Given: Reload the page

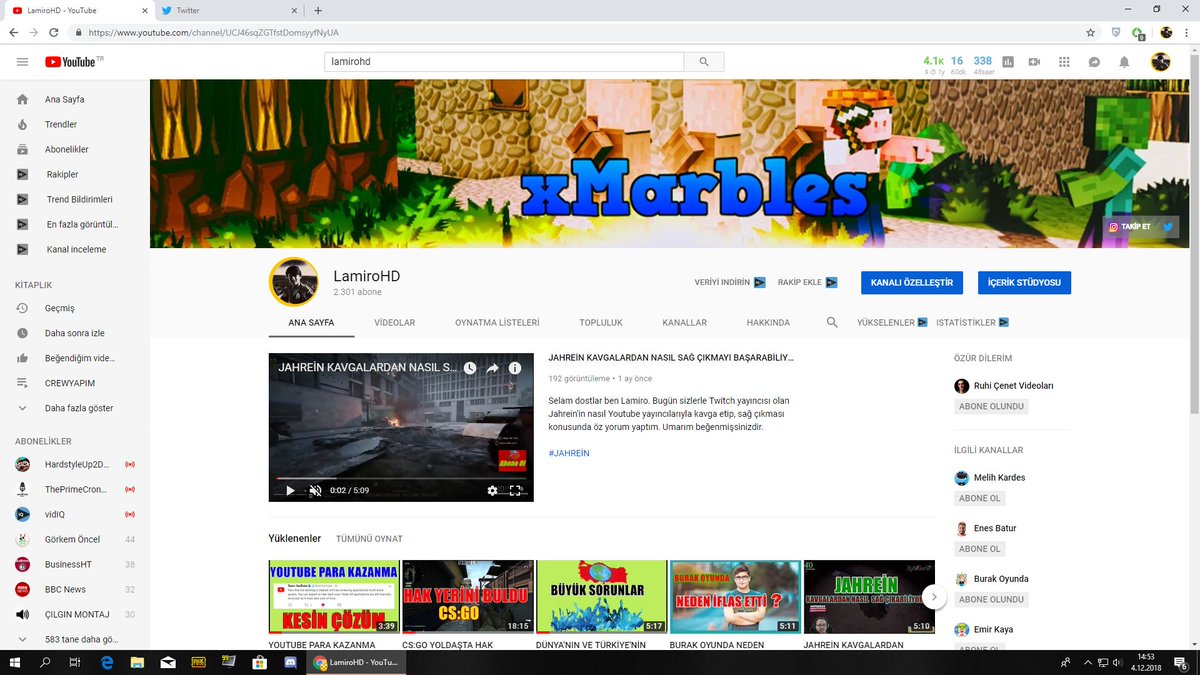Looking at the screenshot, I should pos(55,32).
